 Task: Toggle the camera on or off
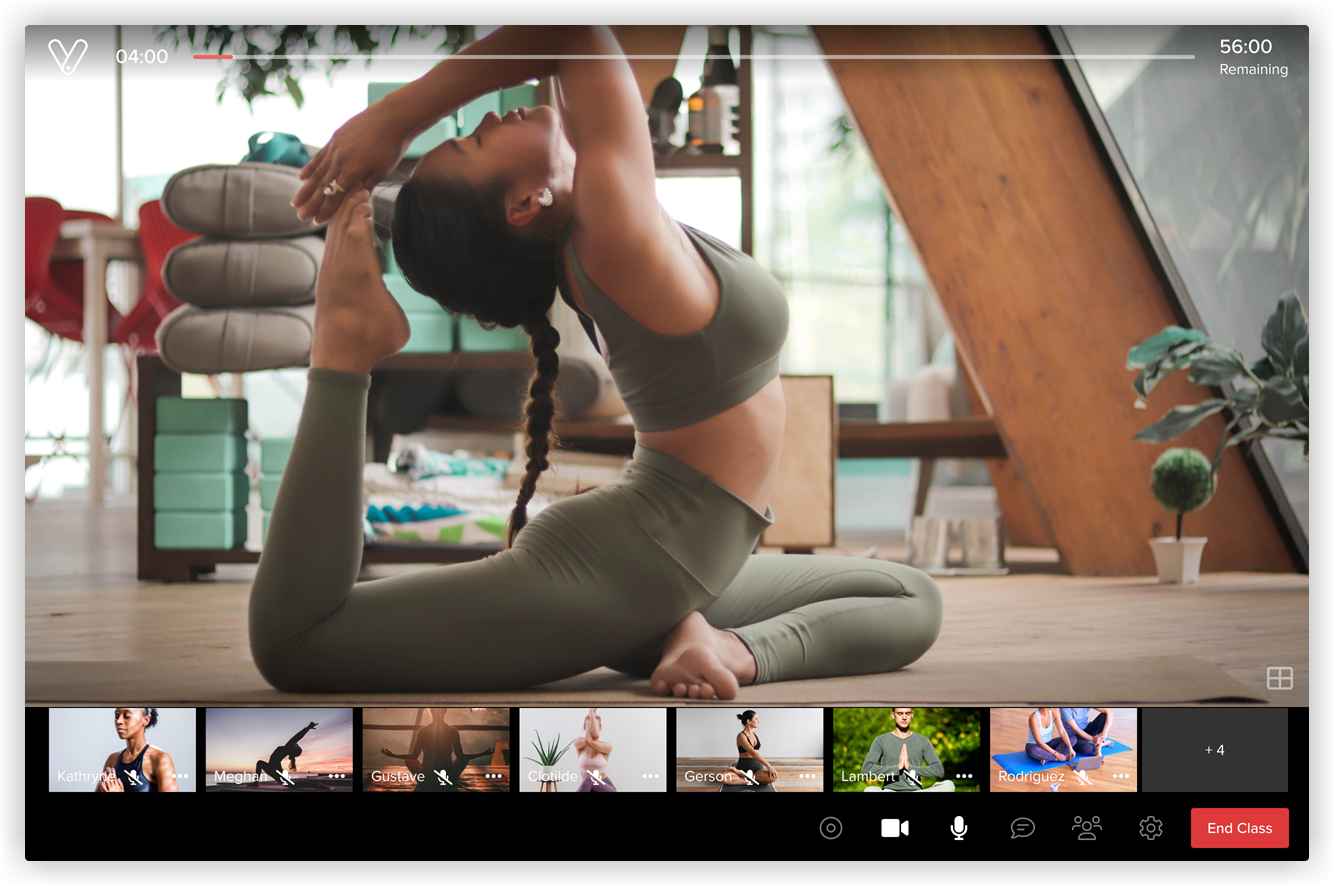tap(895, 828)
